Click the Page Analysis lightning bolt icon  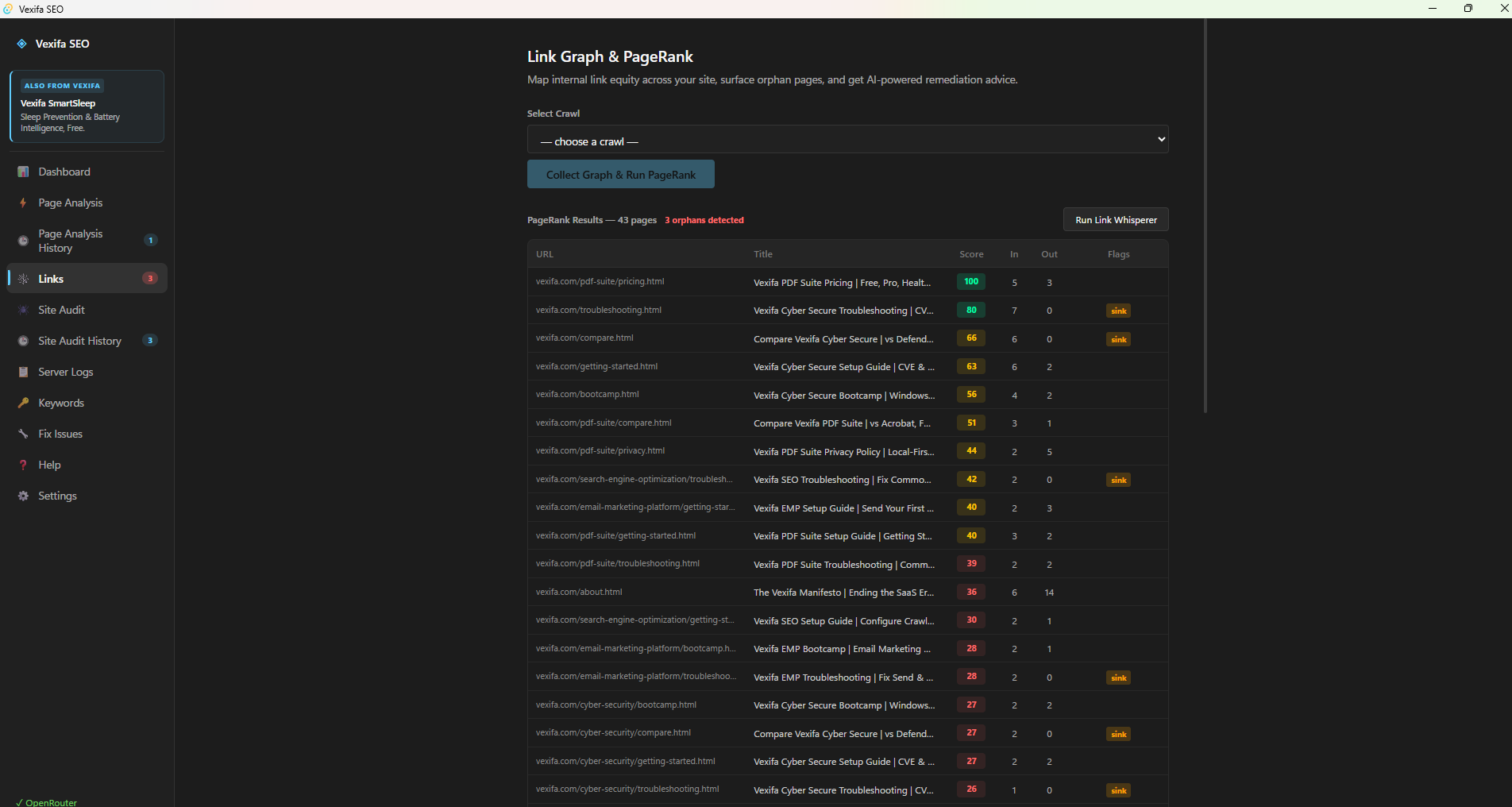(x=23, y=203)
